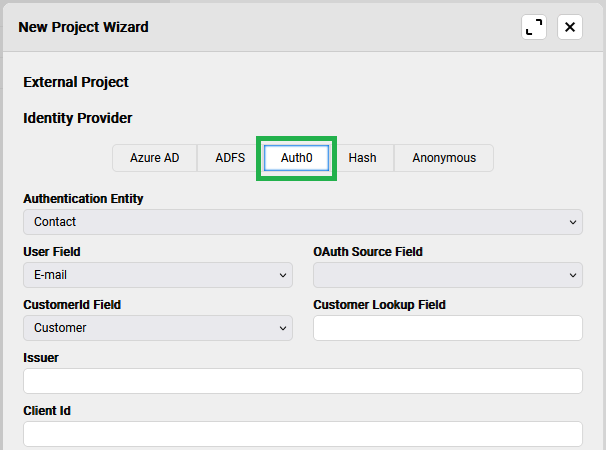Click the Customer Lookup Field label text

click(379, 305)
